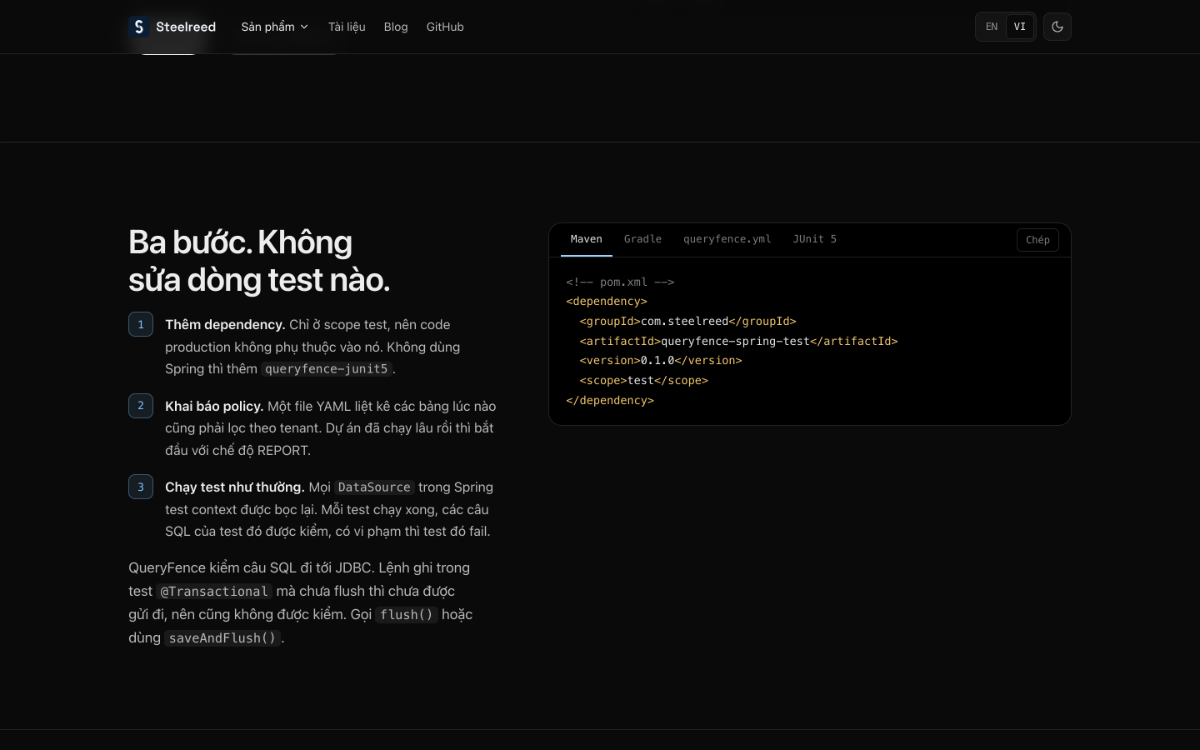Image resolution: width=1200 pixels, height=750 pixels.
Task: Click the bold text Khai báo policy.
Action: pyautogui.click(x=214, y=406)
